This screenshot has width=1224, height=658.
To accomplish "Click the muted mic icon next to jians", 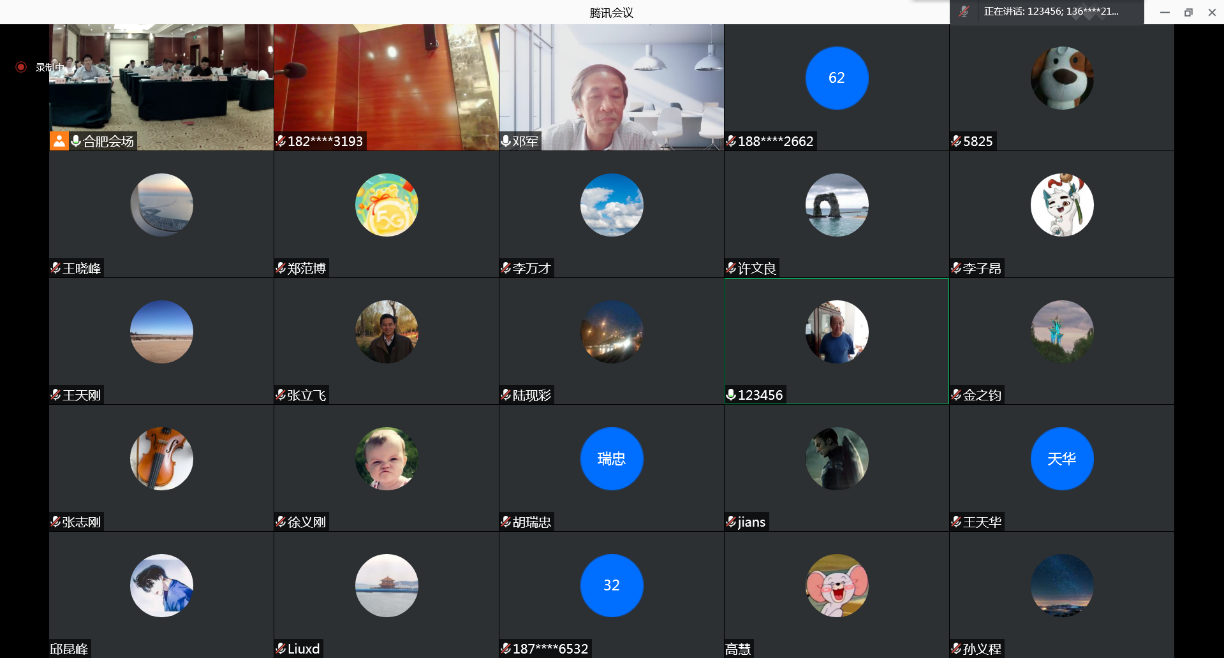I will 731,522.
